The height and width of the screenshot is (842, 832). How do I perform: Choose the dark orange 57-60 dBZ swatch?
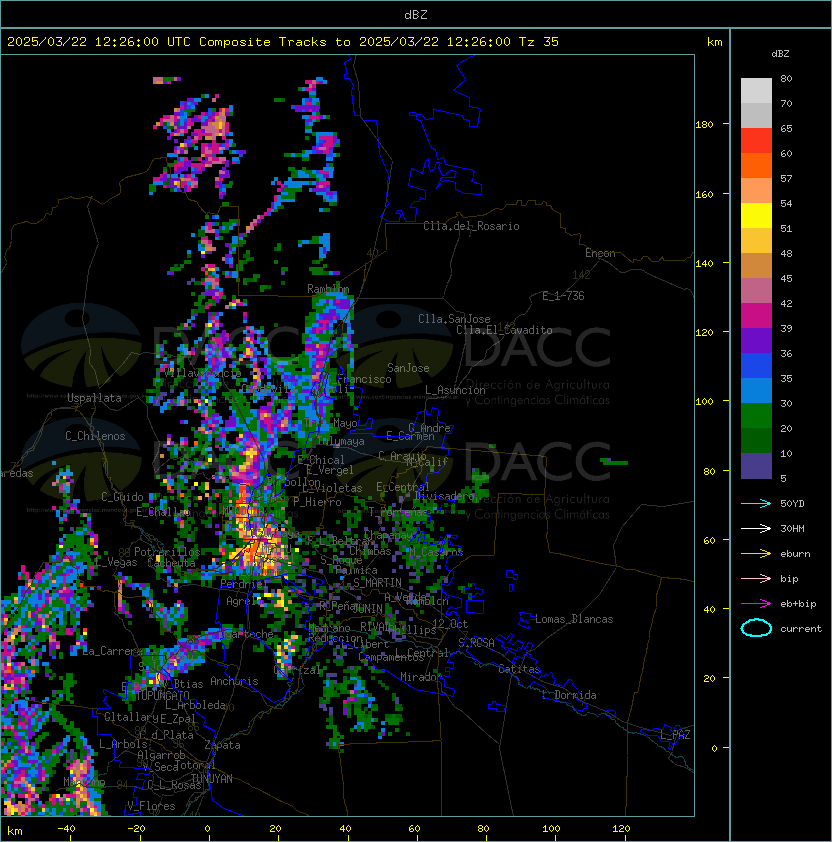coord(756,166)
